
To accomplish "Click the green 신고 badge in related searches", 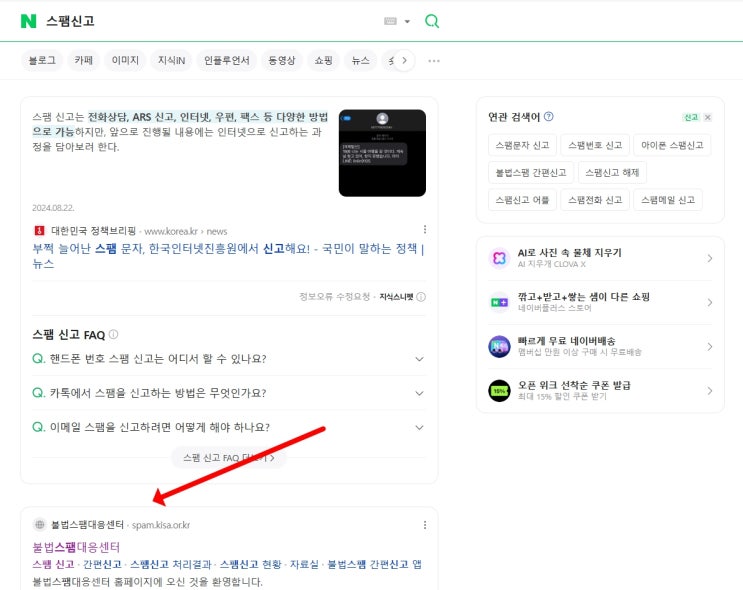I will pyautogui.click(x=691, y=117).
